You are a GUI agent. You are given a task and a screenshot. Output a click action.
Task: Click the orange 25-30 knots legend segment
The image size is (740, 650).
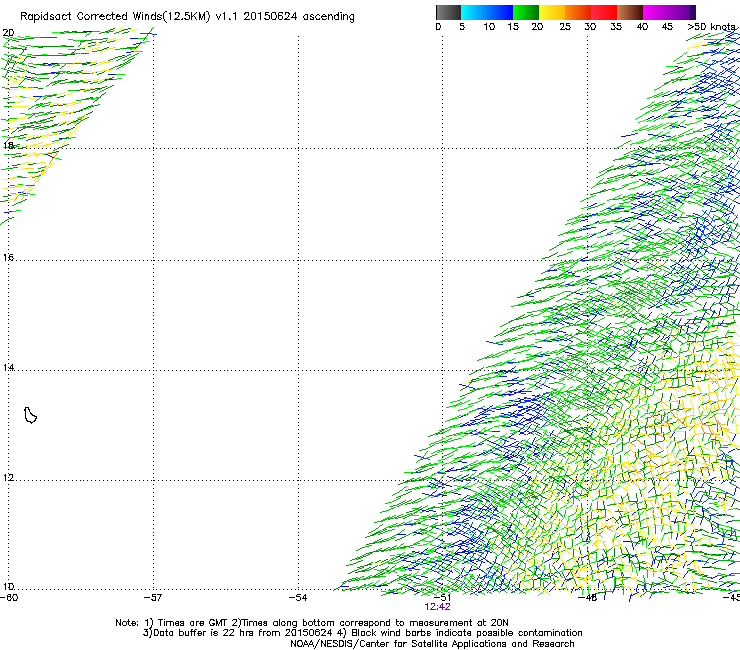578,12
